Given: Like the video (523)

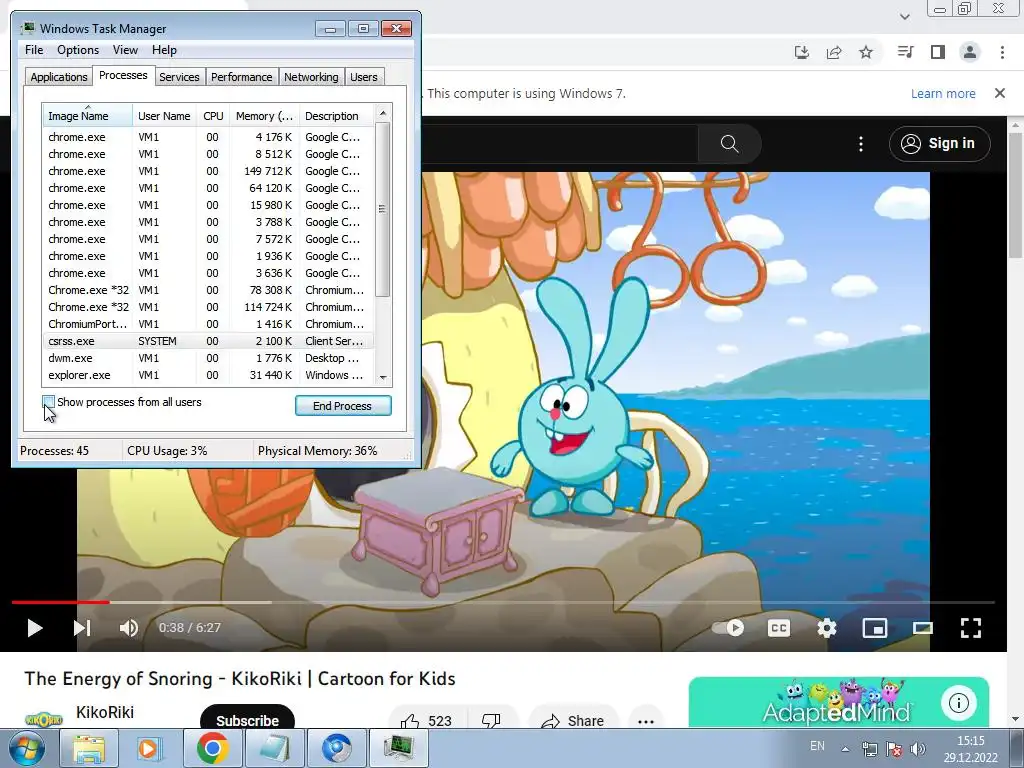Looking at the screenshot, I should pos(426,720).
